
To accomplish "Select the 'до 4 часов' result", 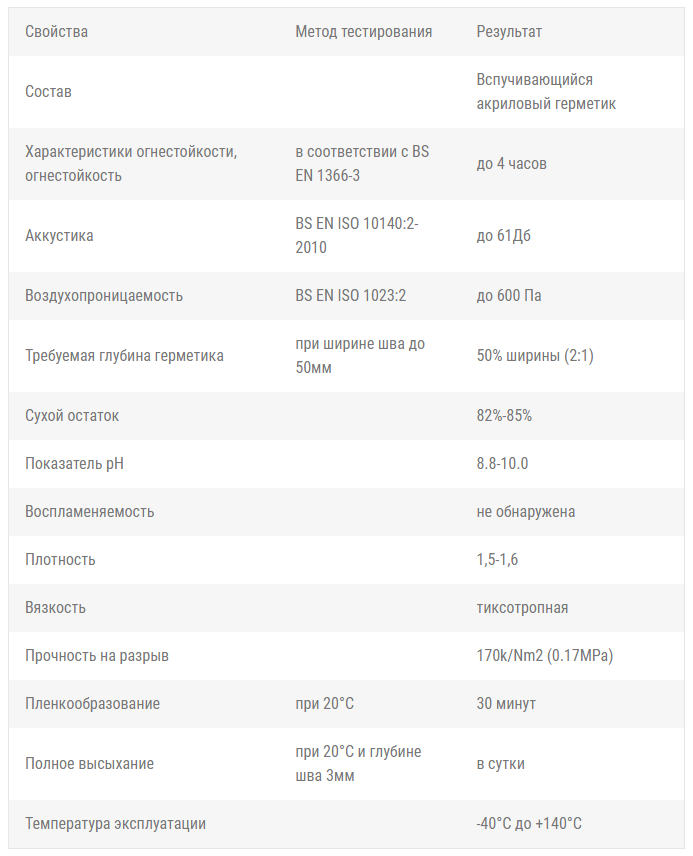I will [x=511, y=163].
